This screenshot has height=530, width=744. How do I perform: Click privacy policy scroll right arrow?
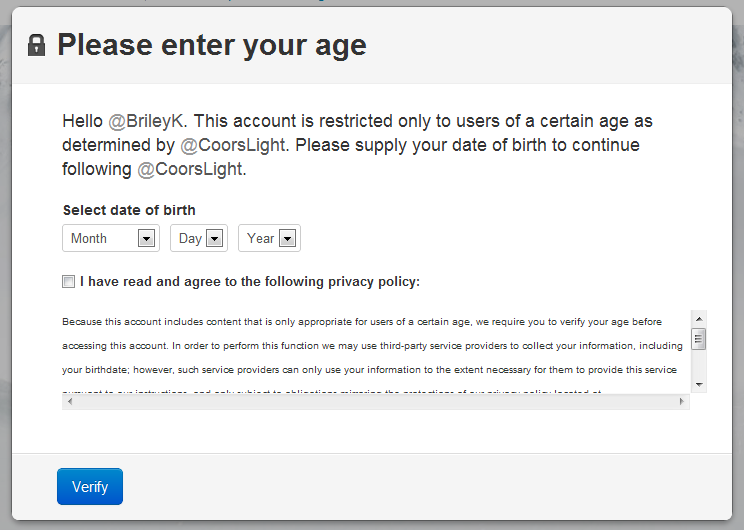coord(683,401)
